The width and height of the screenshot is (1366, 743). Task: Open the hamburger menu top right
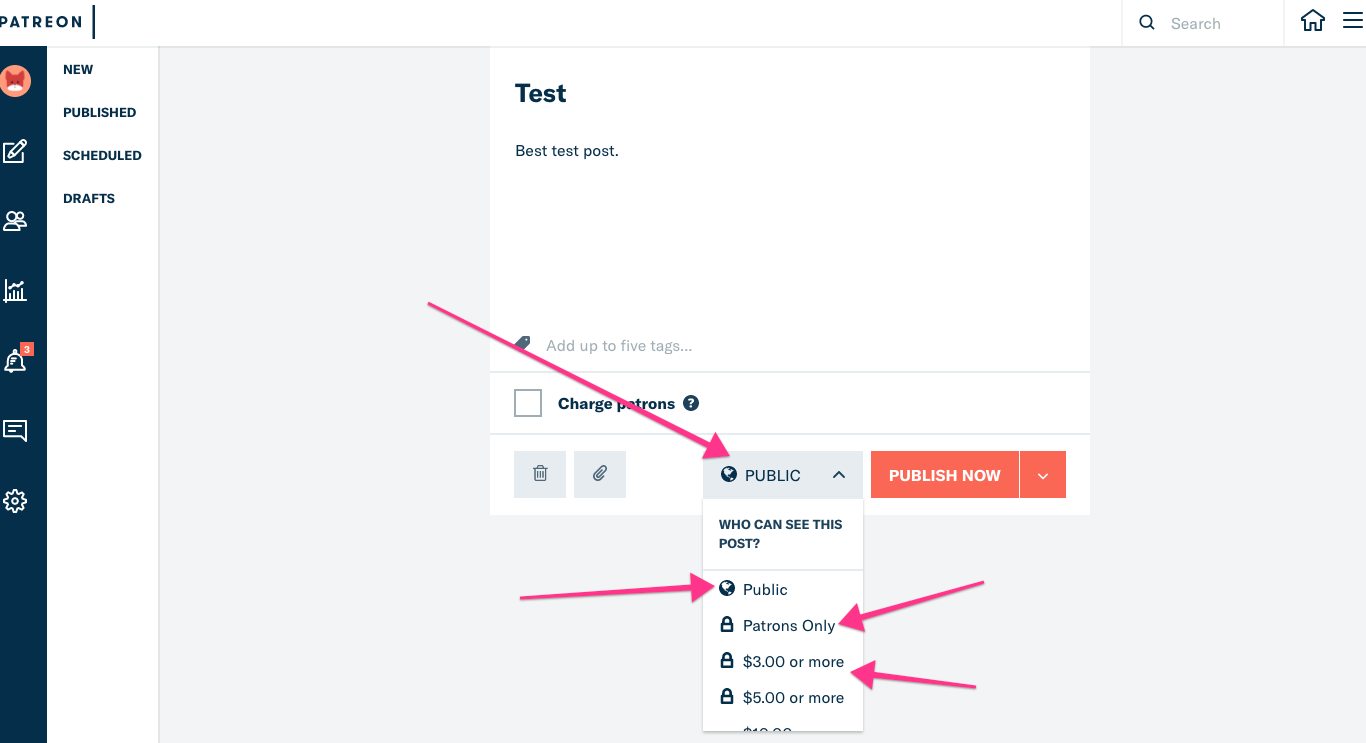click(1352, 22)
